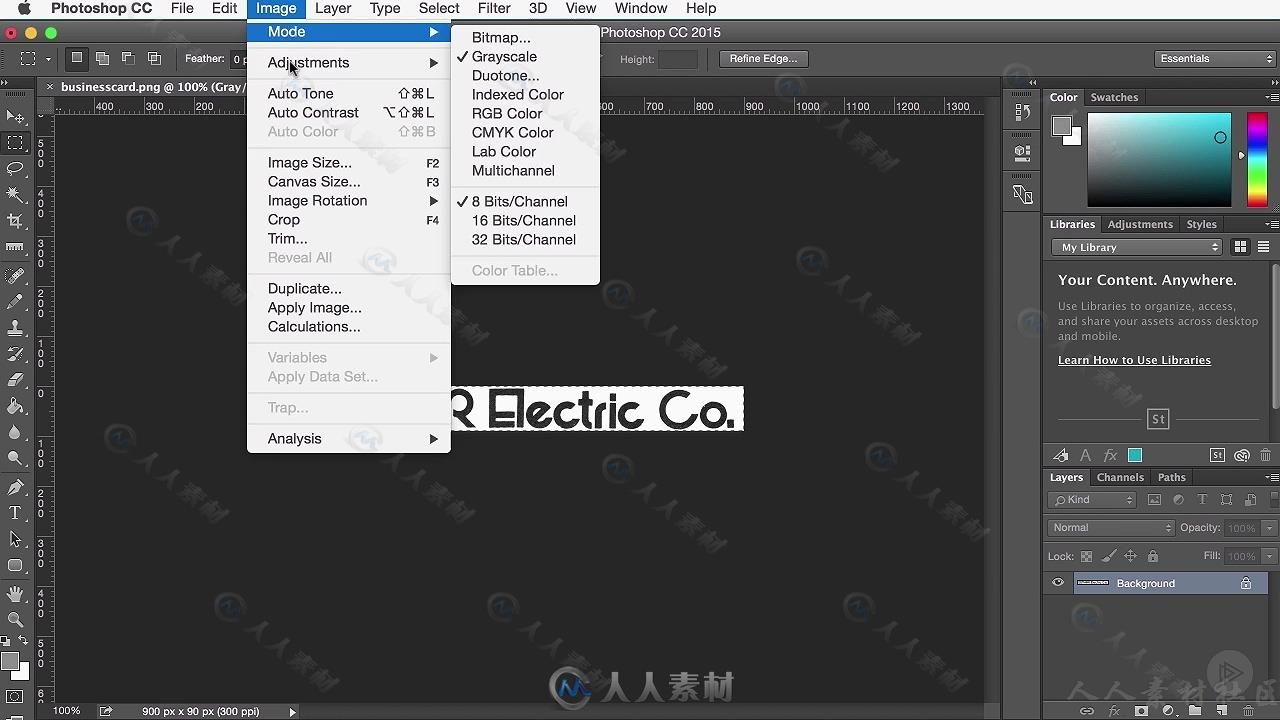Image resolution: width=1280 pixels, height=720 pixels.
Task: Select the Magic Wand tool
Action: pyautogui.click(x=15, y=195)
